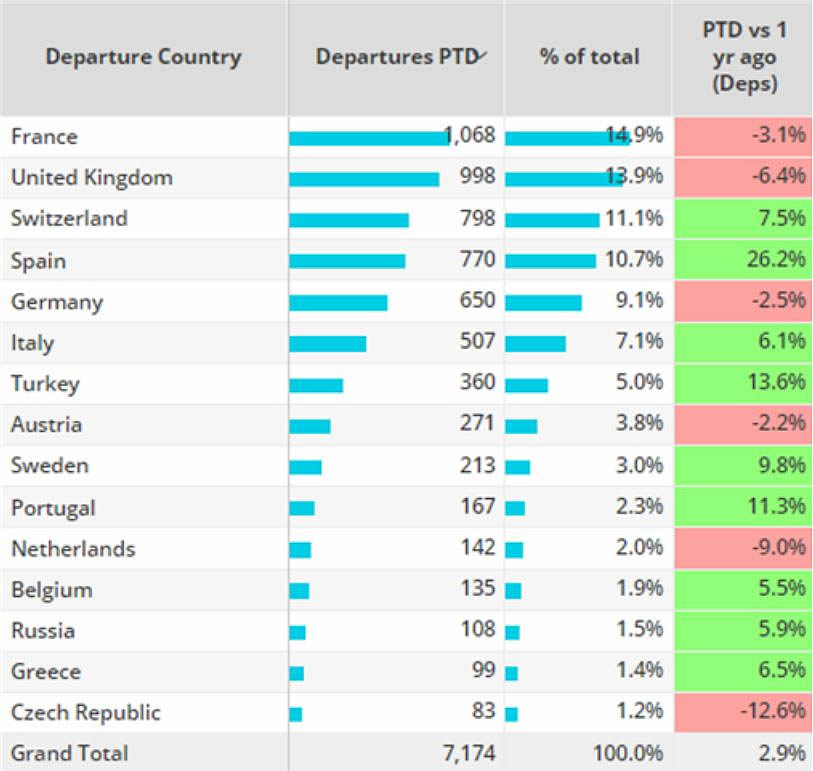Click the United Kingdom country name
The width and height of the screenshot is (813, 771).
click(x=91, y=177)
